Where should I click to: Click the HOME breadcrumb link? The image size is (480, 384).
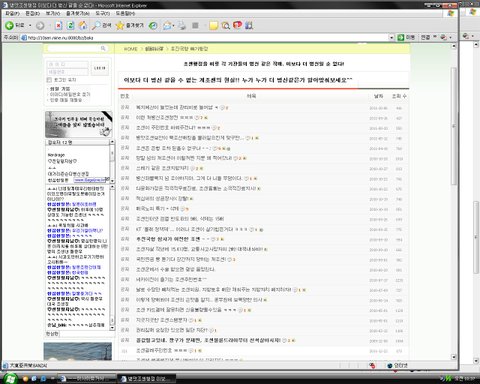(131, 49)
